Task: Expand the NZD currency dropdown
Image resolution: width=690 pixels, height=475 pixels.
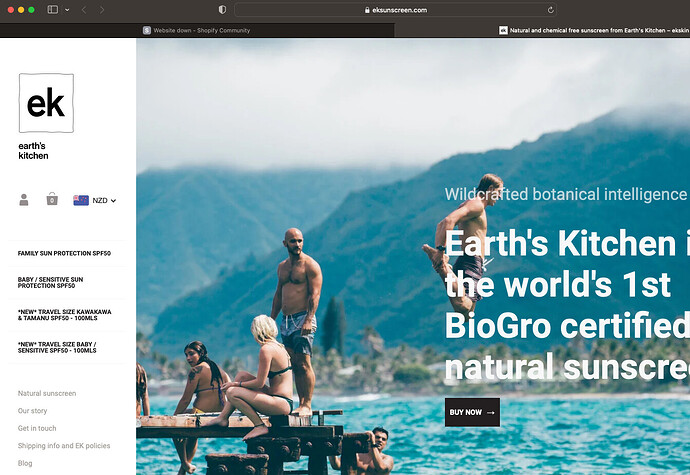Action: coord(104,200)
